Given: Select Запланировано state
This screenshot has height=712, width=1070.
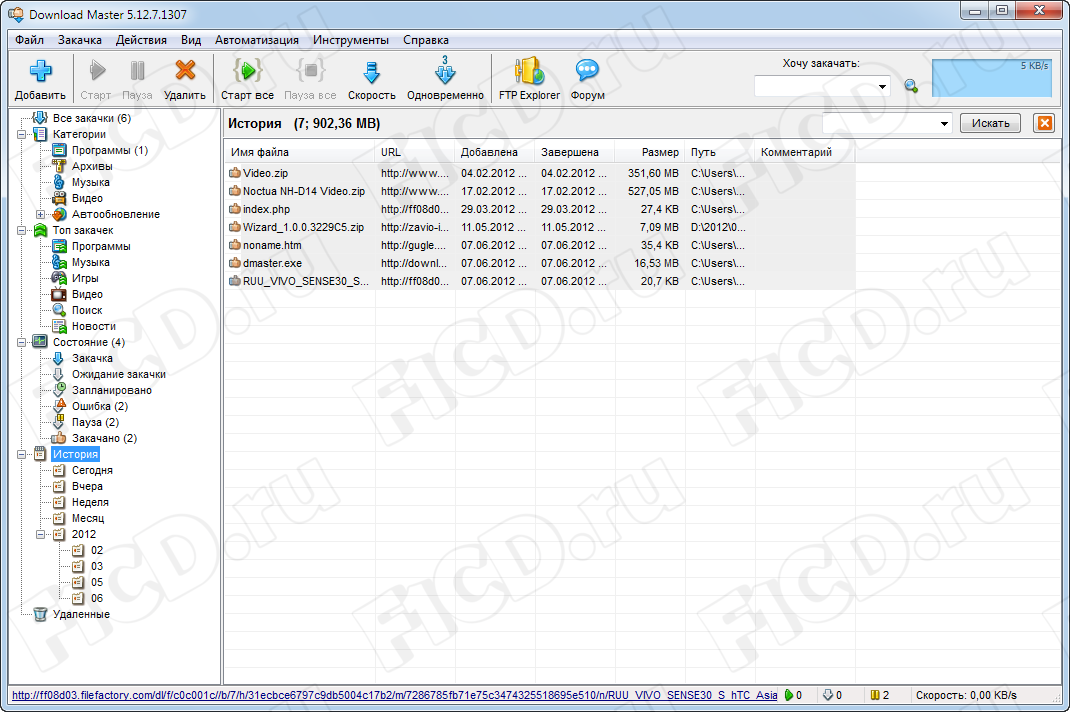Looking at the screenshot, I should tap(112, 390).
